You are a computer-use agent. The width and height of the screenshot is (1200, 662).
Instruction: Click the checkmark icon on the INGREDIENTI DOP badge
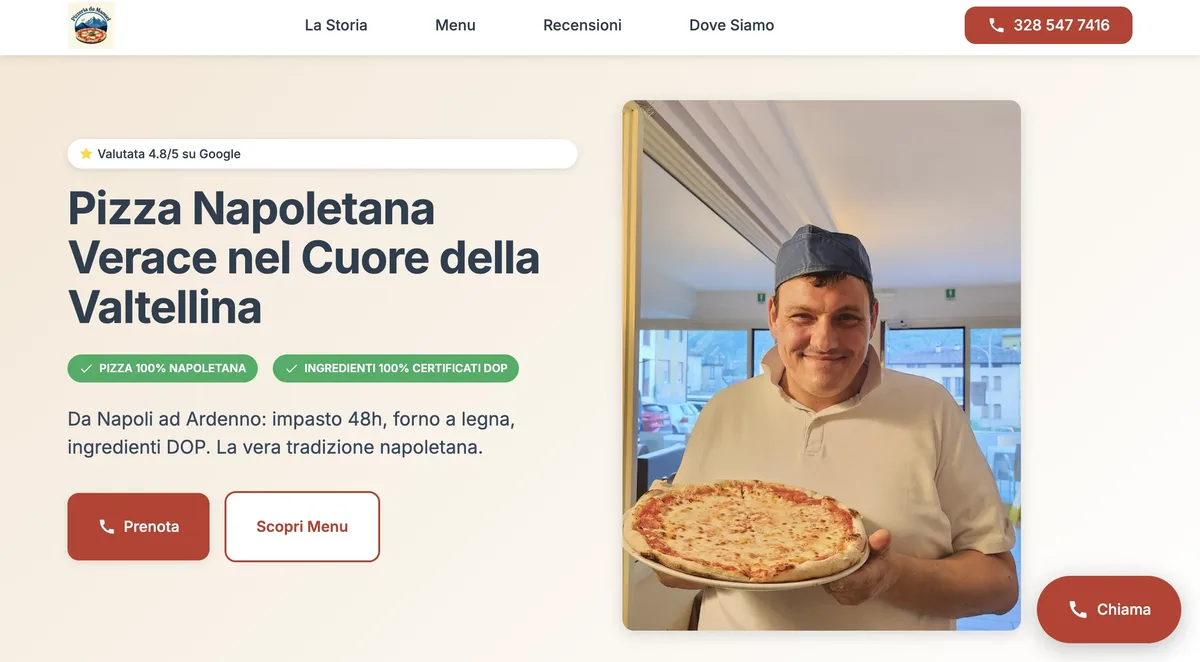pos(290,368)
